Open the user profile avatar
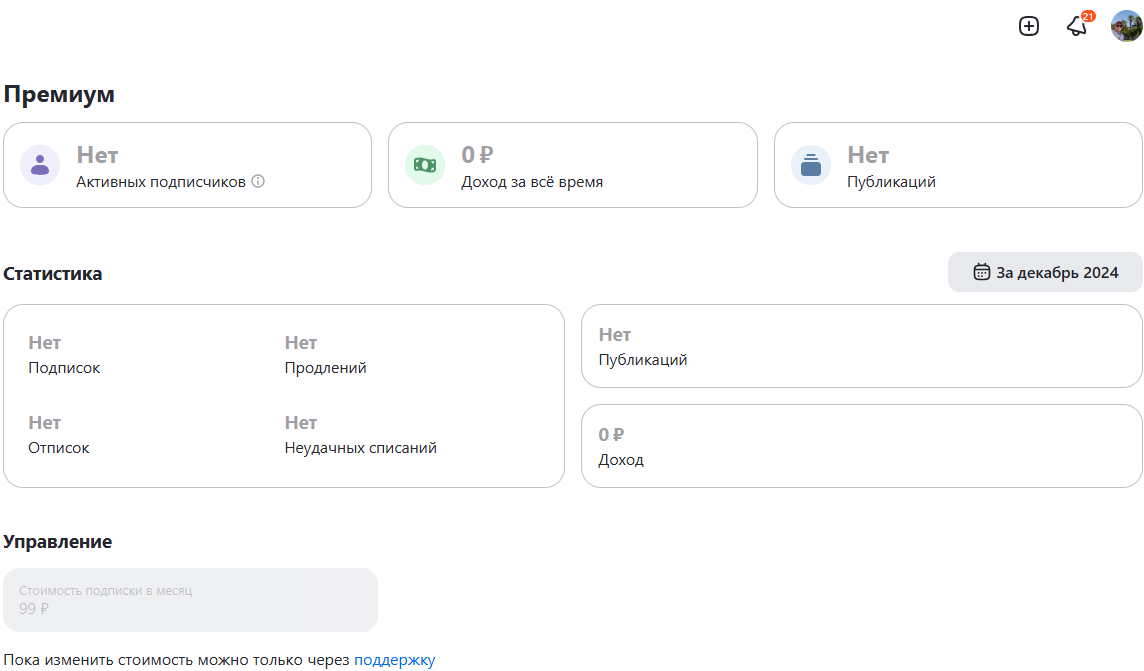 tap(1126, 26)
